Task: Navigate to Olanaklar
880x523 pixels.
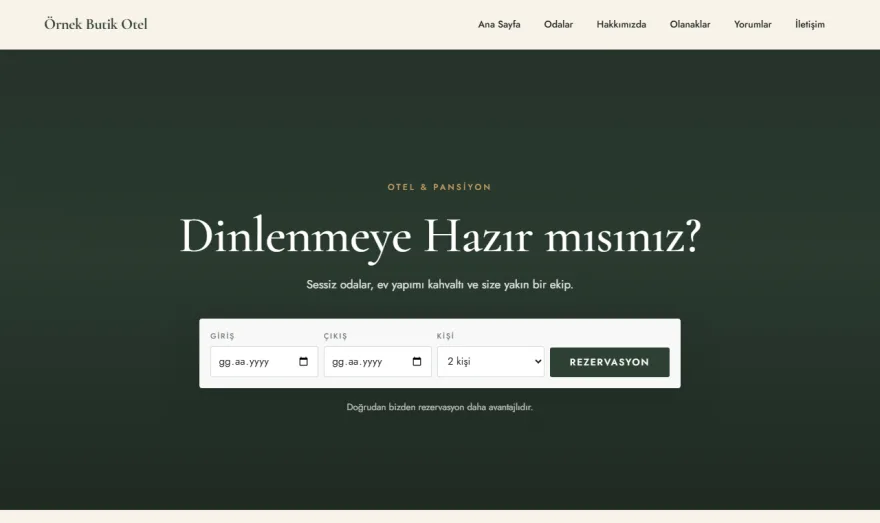Action: 690,24
